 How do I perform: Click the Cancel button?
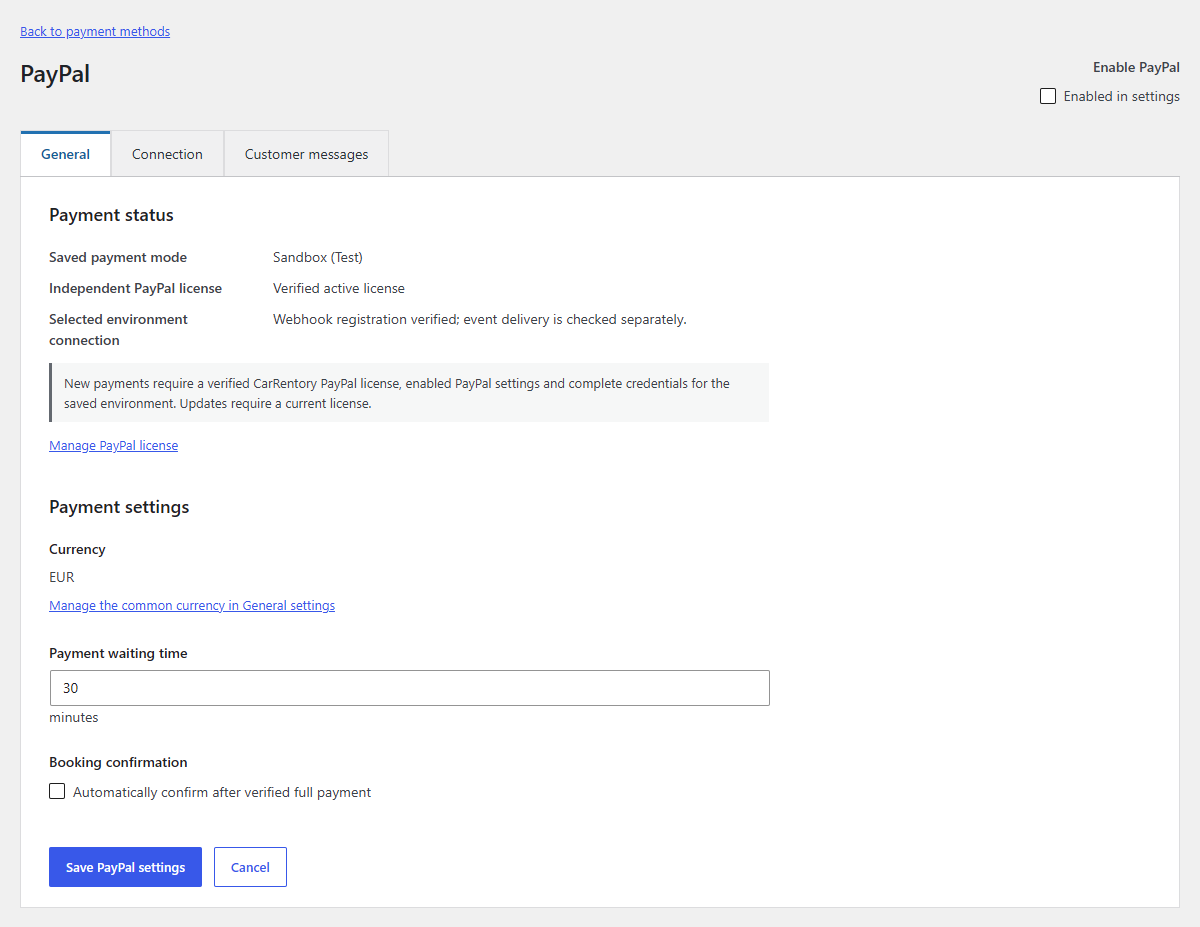coord(250,867)
